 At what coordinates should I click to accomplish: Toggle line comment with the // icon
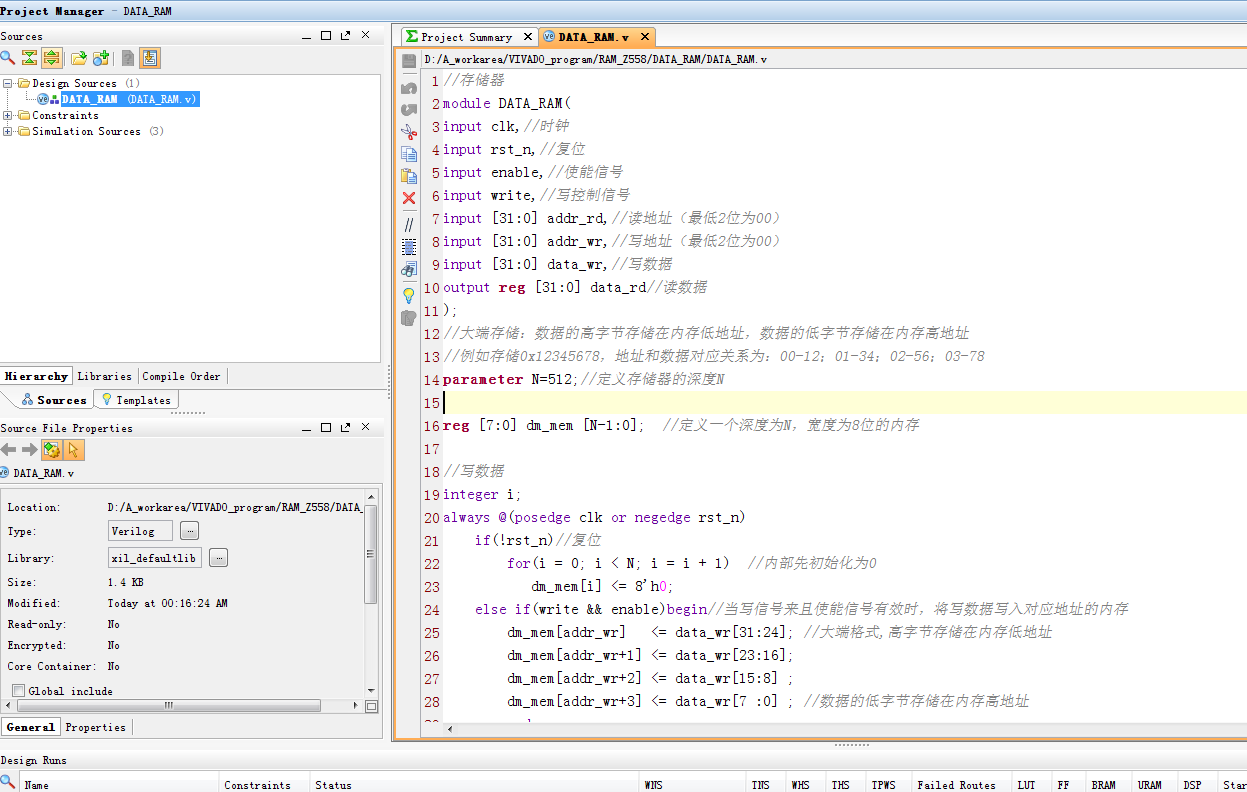(x=408, y=224)
